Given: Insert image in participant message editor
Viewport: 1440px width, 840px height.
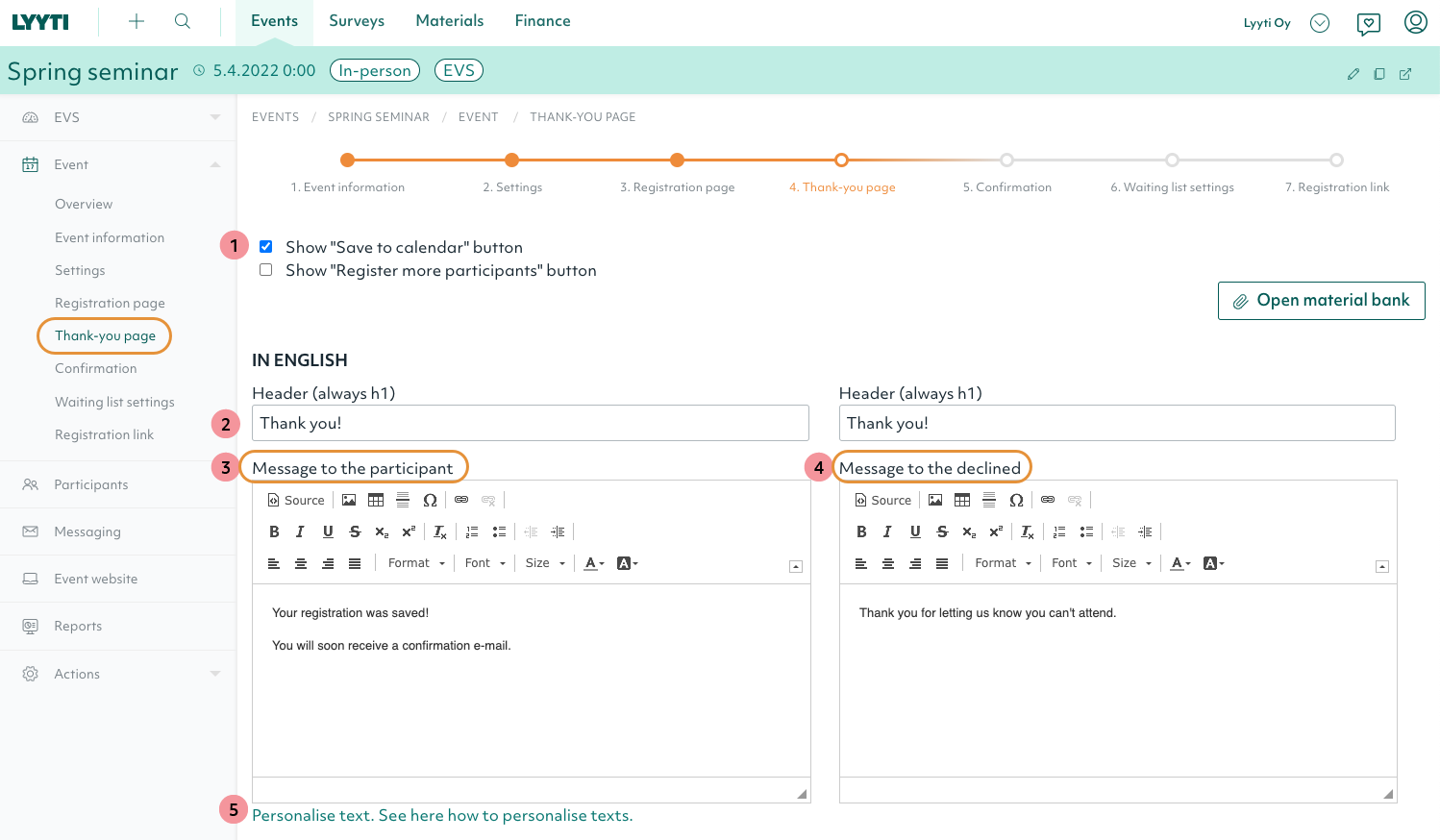Looking at the screenshot, I should coord(349,500).
